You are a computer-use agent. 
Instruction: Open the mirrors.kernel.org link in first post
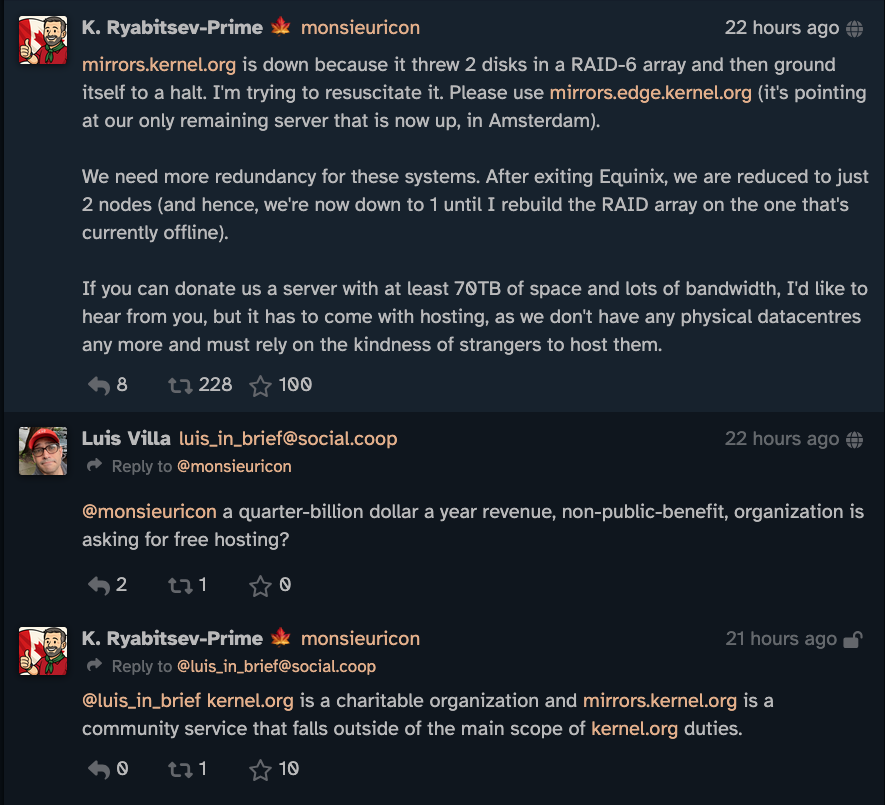coord(159,65)
